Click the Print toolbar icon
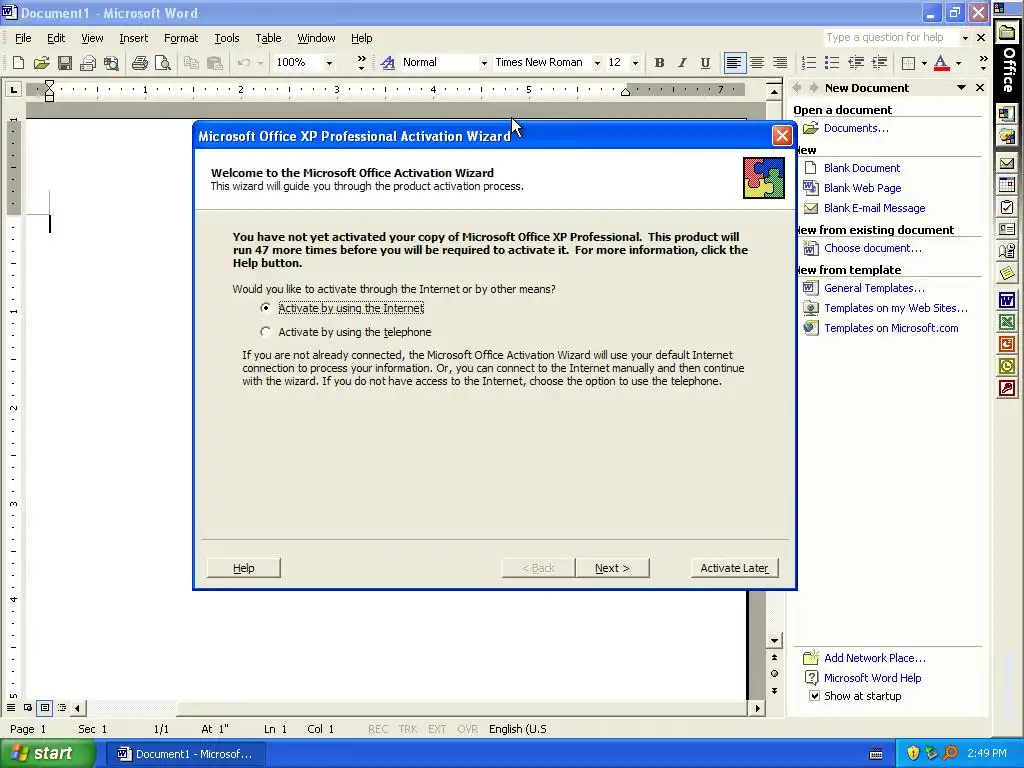This screenshot has height=768, width=1024. pos(139,63)
